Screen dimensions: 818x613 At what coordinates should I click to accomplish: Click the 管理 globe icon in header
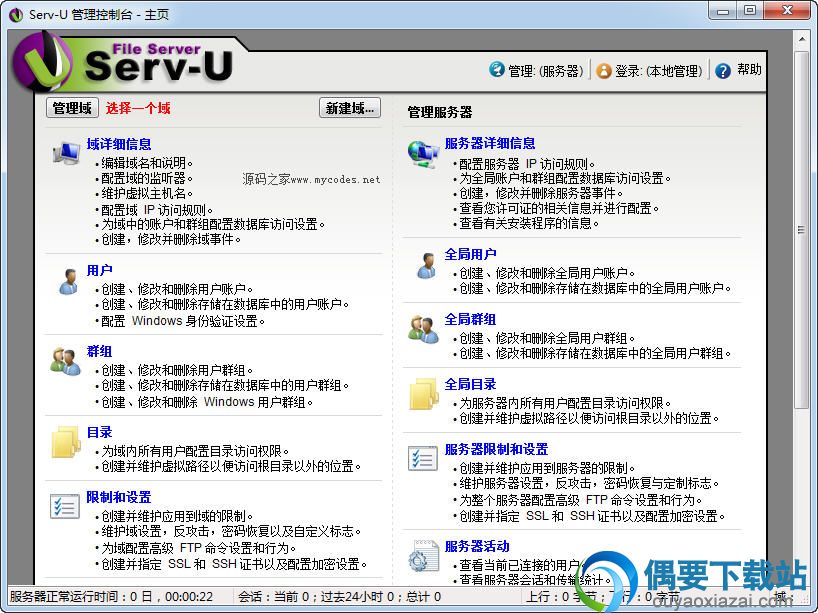coord(497,69)
